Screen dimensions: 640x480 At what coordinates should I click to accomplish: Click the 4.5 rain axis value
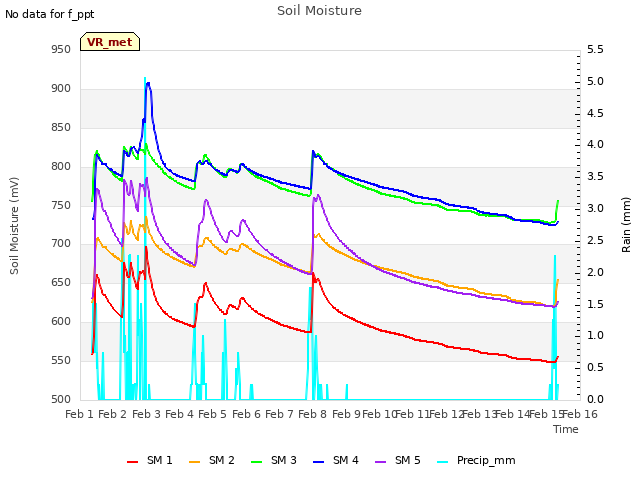(x=595, y=113)
